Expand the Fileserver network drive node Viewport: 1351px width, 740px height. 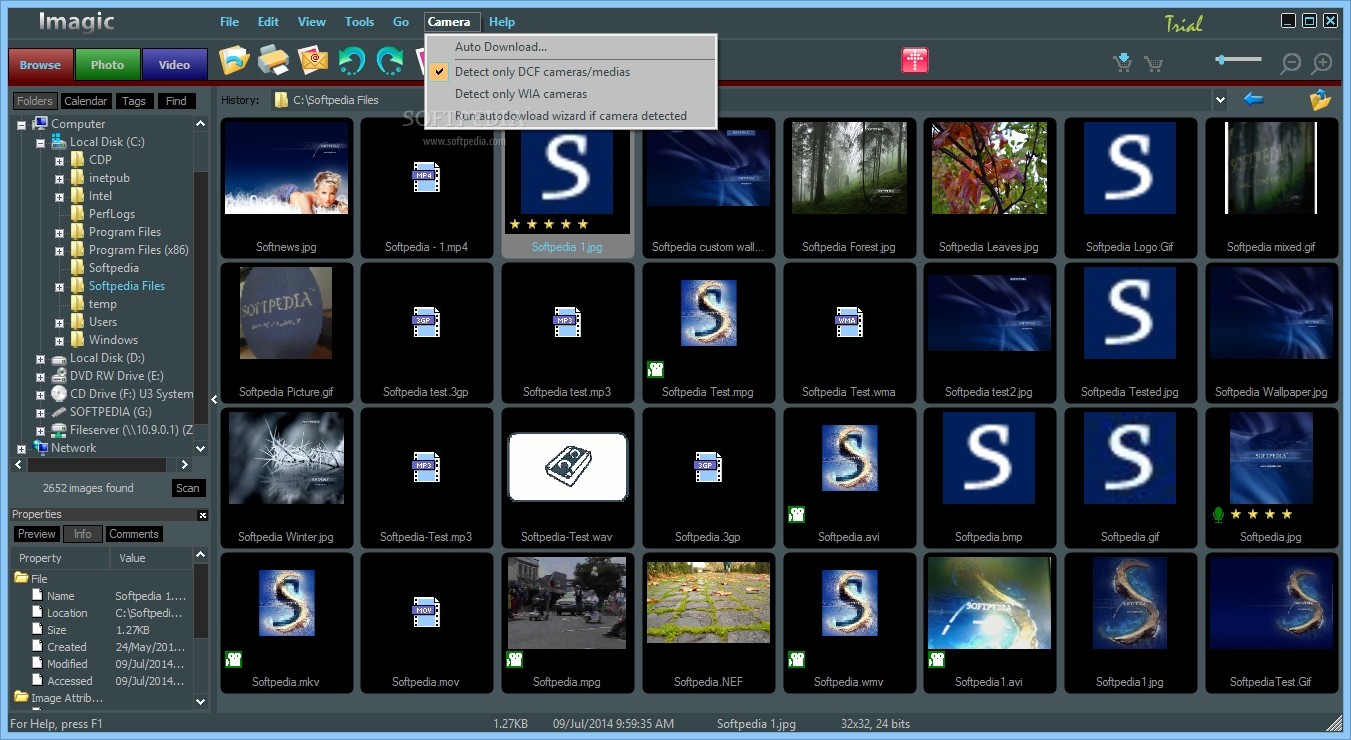(41, 431)
